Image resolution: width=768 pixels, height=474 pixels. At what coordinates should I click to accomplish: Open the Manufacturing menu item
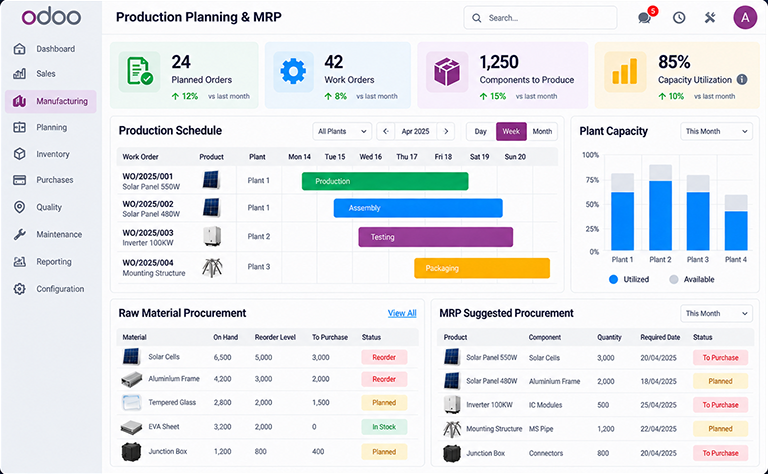coord(51,101)
